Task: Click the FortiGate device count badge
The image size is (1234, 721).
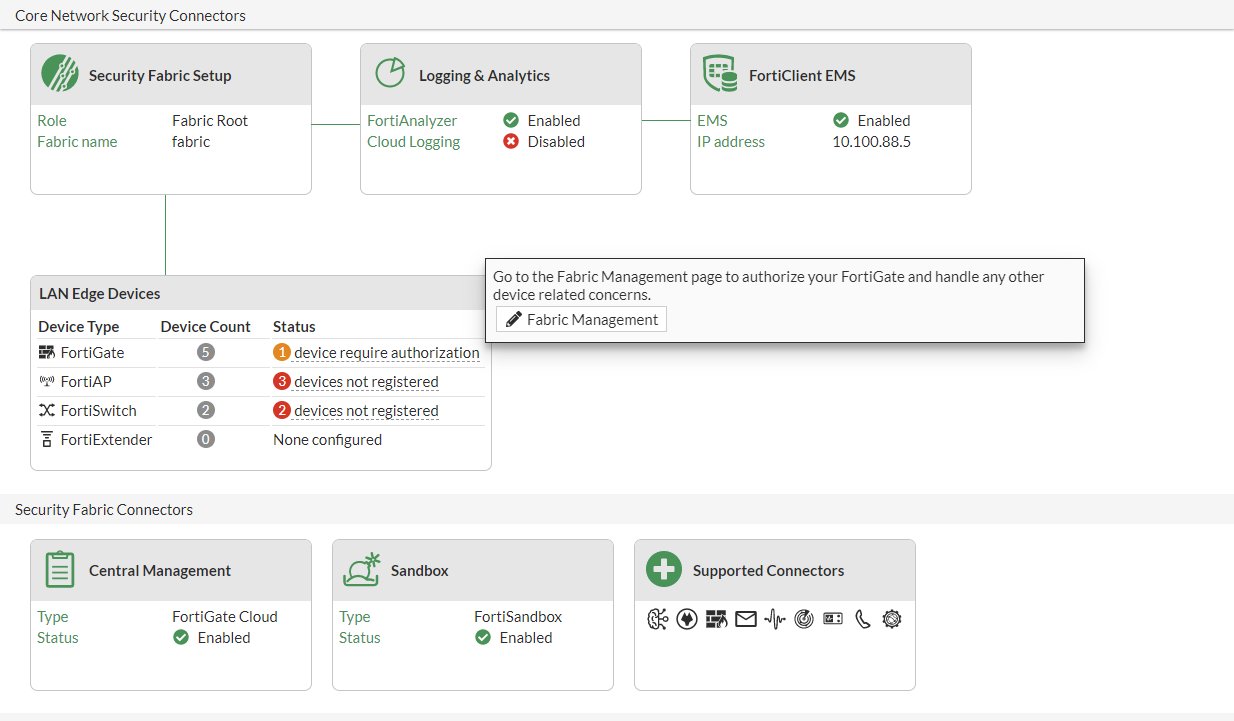Action: (206, 353)
